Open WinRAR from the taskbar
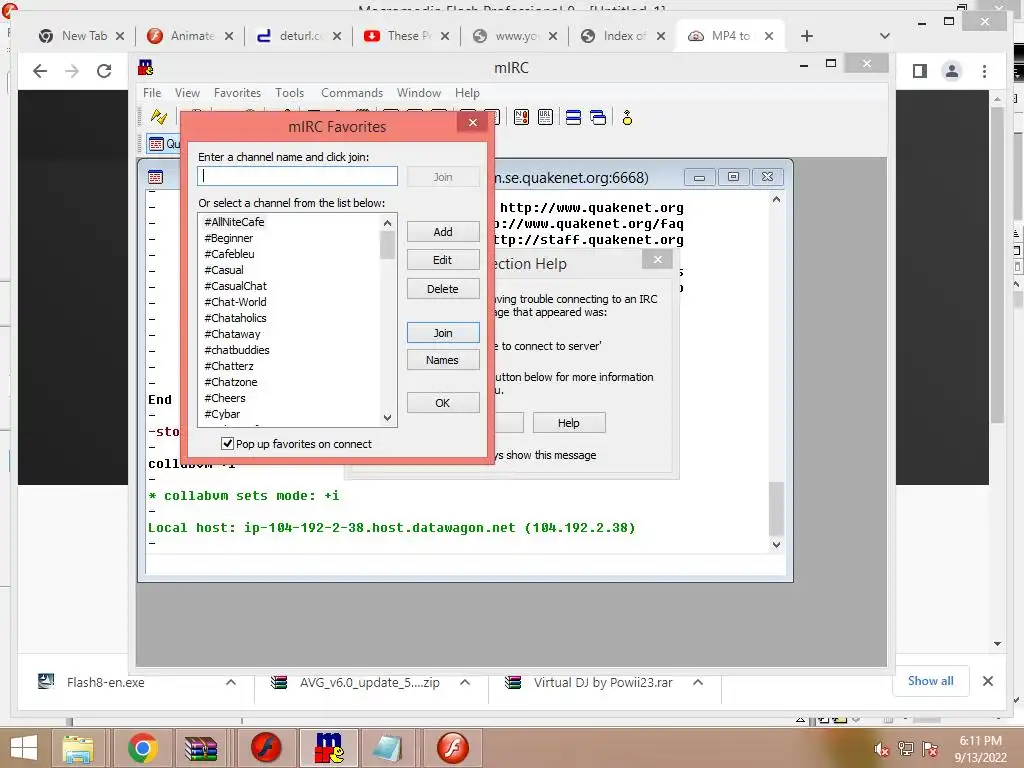This screenshot has width=1024, height=768. 201,748
